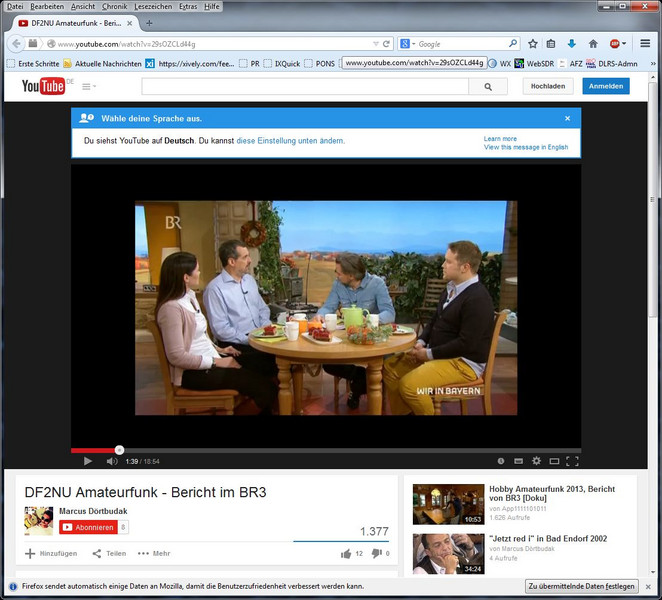662x600 pixels.
Task: Click the uploader's avatar thumbnail
Action: click(x=39, y=521)
